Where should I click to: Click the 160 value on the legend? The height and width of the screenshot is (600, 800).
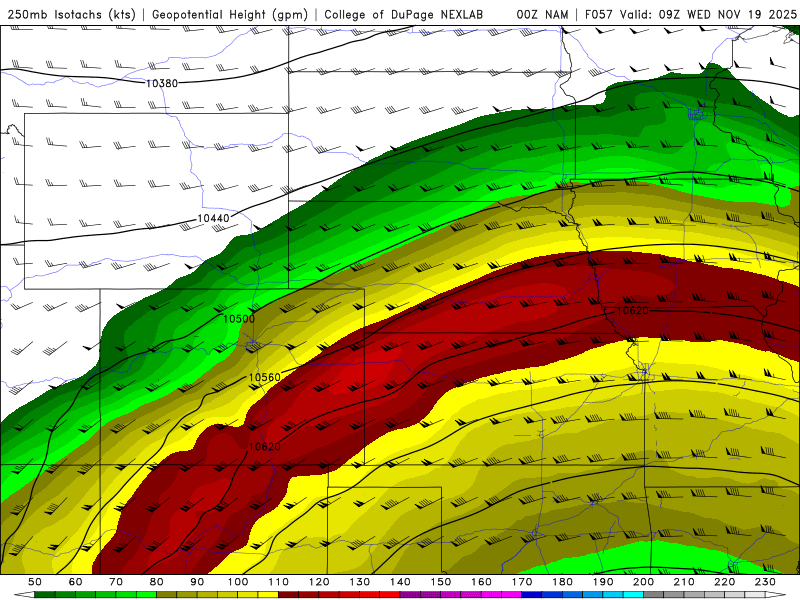coord(482,582)
